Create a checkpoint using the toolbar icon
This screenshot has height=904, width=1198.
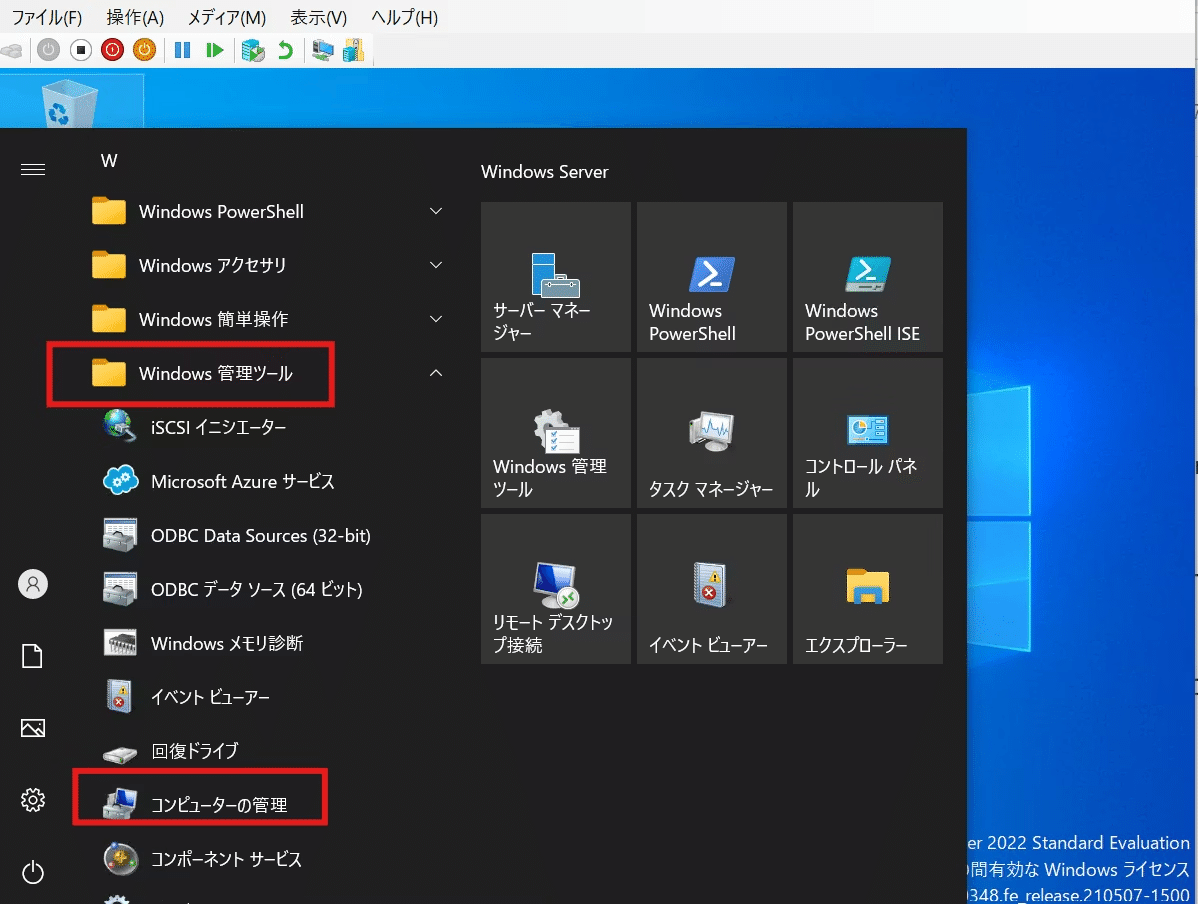[250, 49]
